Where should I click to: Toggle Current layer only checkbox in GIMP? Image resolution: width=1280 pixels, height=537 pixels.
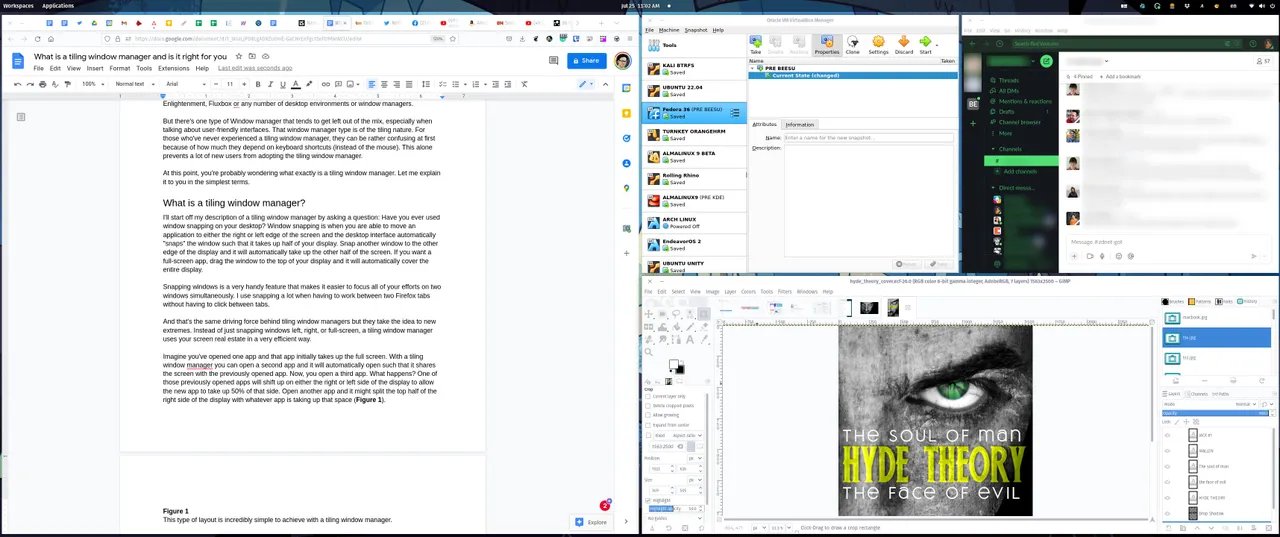point(648,396)
